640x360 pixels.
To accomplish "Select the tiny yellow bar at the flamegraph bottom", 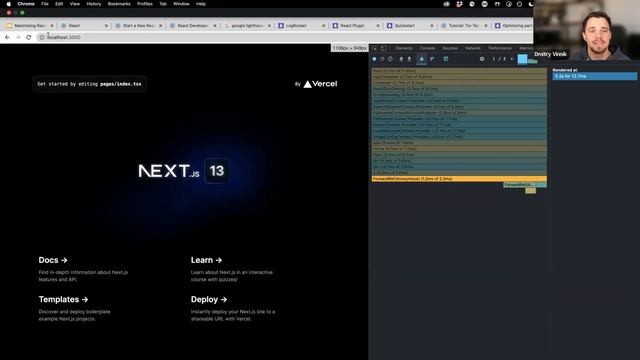I will pyautogui.click(x=531, y=191).
